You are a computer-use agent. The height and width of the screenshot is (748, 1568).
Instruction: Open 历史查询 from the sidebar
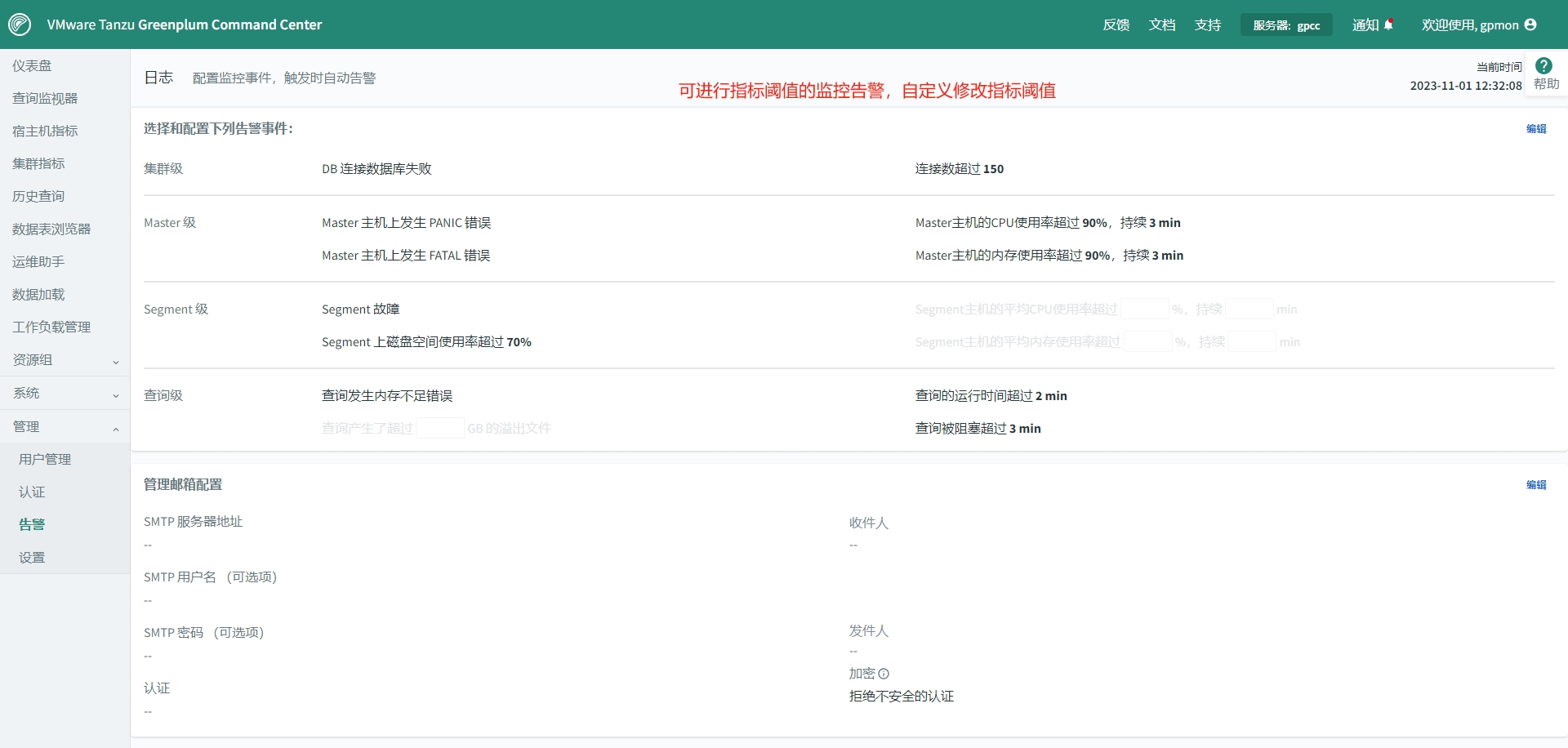pyautogui.click(x=39, y=195)
